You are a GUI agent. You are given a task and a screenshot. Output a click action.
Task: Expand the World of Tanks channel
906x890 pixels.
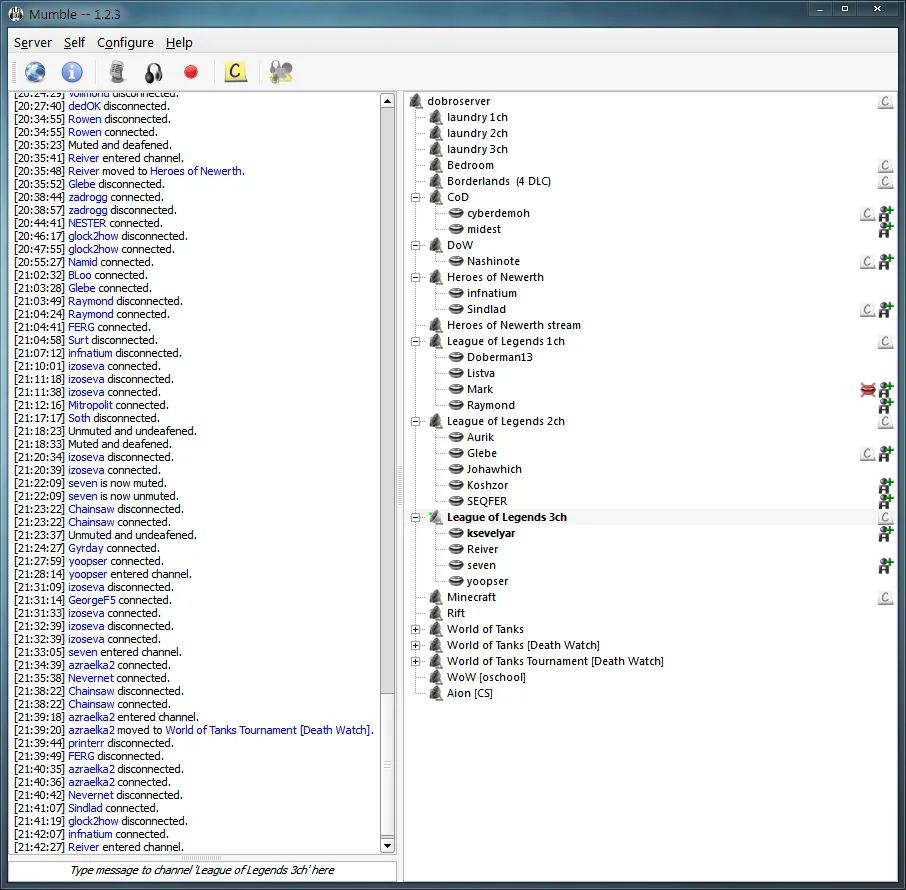(x=416, y=629)
